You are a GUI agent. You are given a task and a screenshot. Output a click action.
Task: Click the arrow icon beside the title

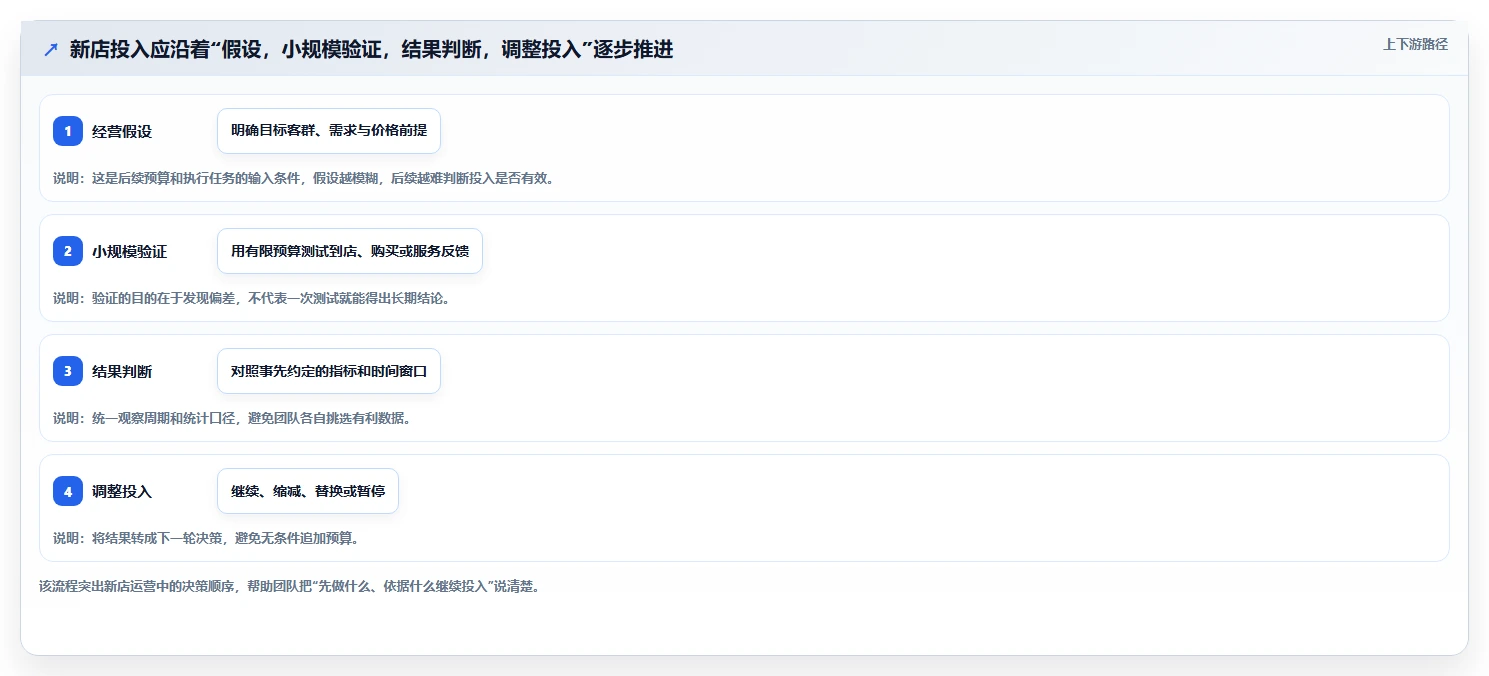(51, 50)
